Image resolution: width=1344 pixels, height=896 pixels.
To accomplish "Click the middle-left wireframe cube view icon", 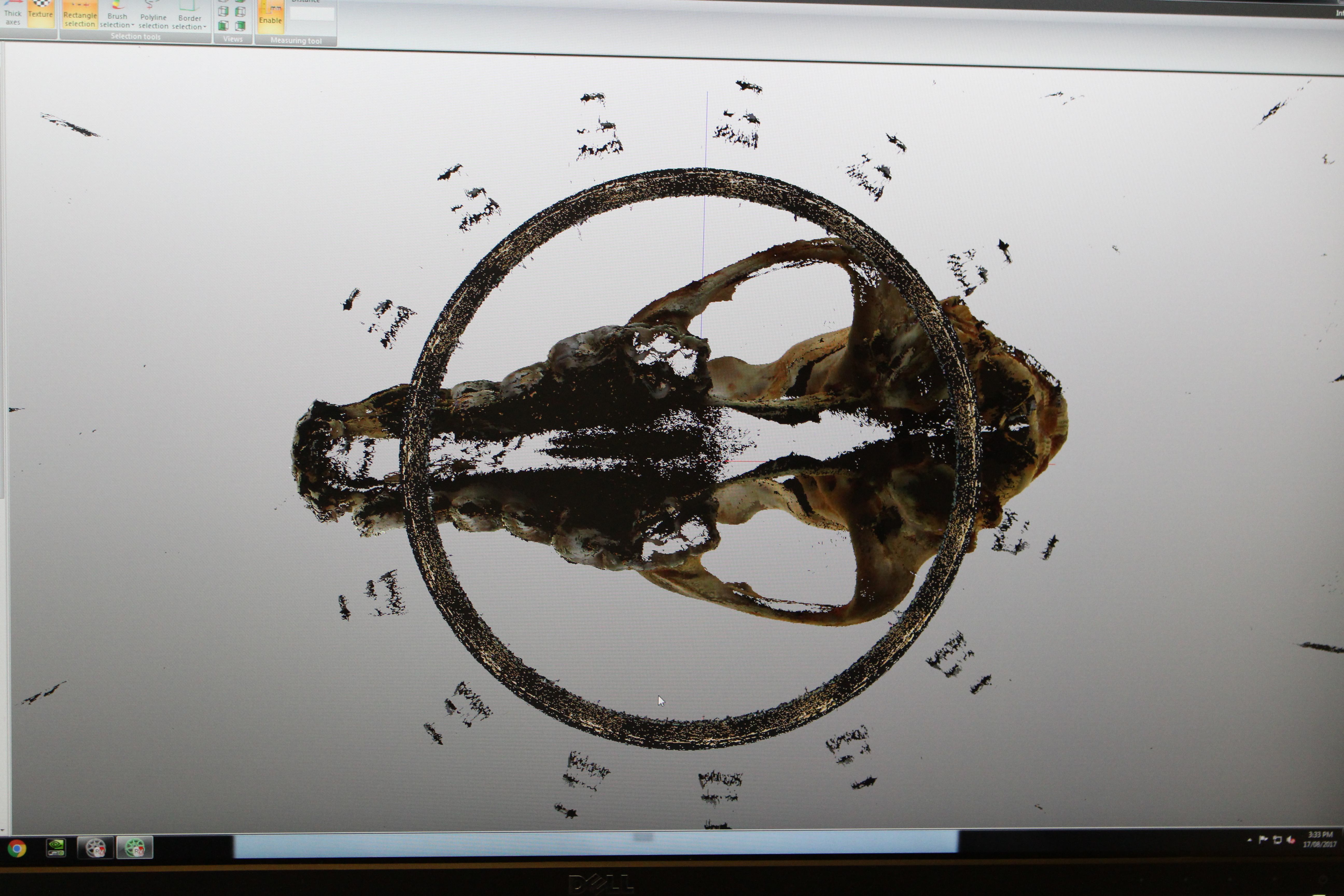I will (223, 11).
